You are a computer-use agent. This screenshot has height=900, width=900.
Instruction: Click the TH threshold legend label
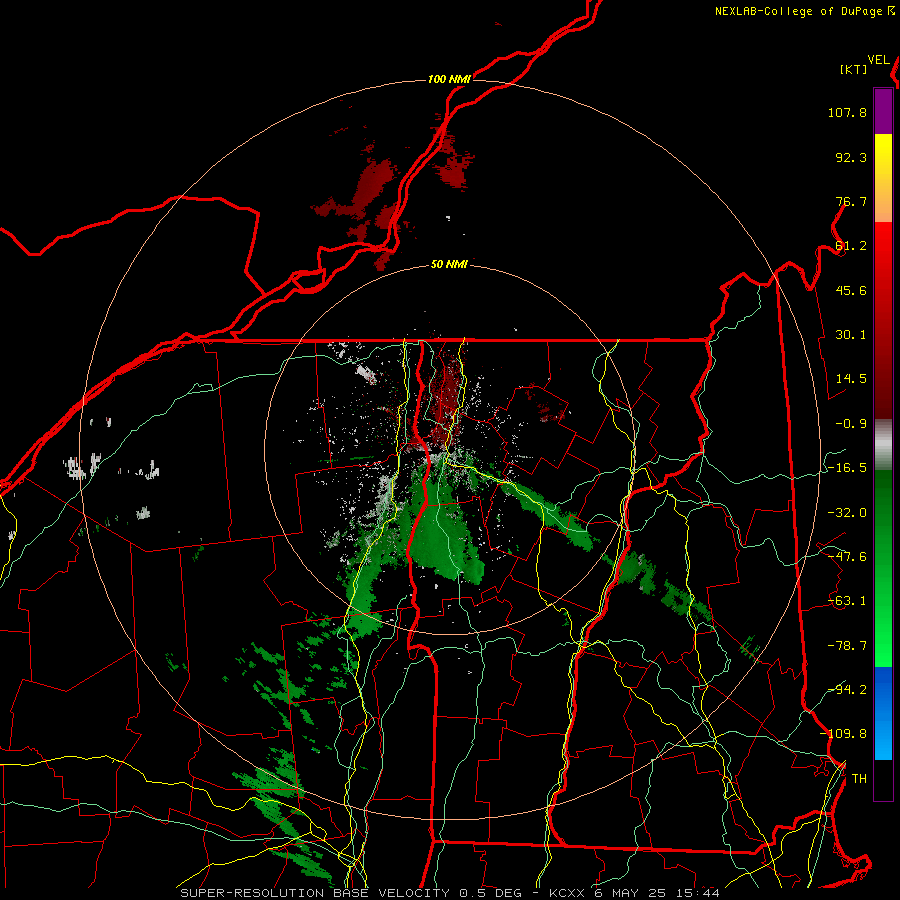coord(859,779)
